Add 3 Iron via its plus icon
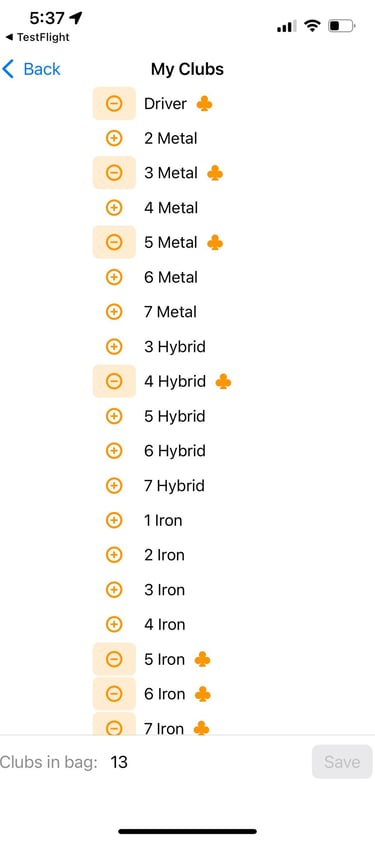375x842 pixels. click(114, 590)
